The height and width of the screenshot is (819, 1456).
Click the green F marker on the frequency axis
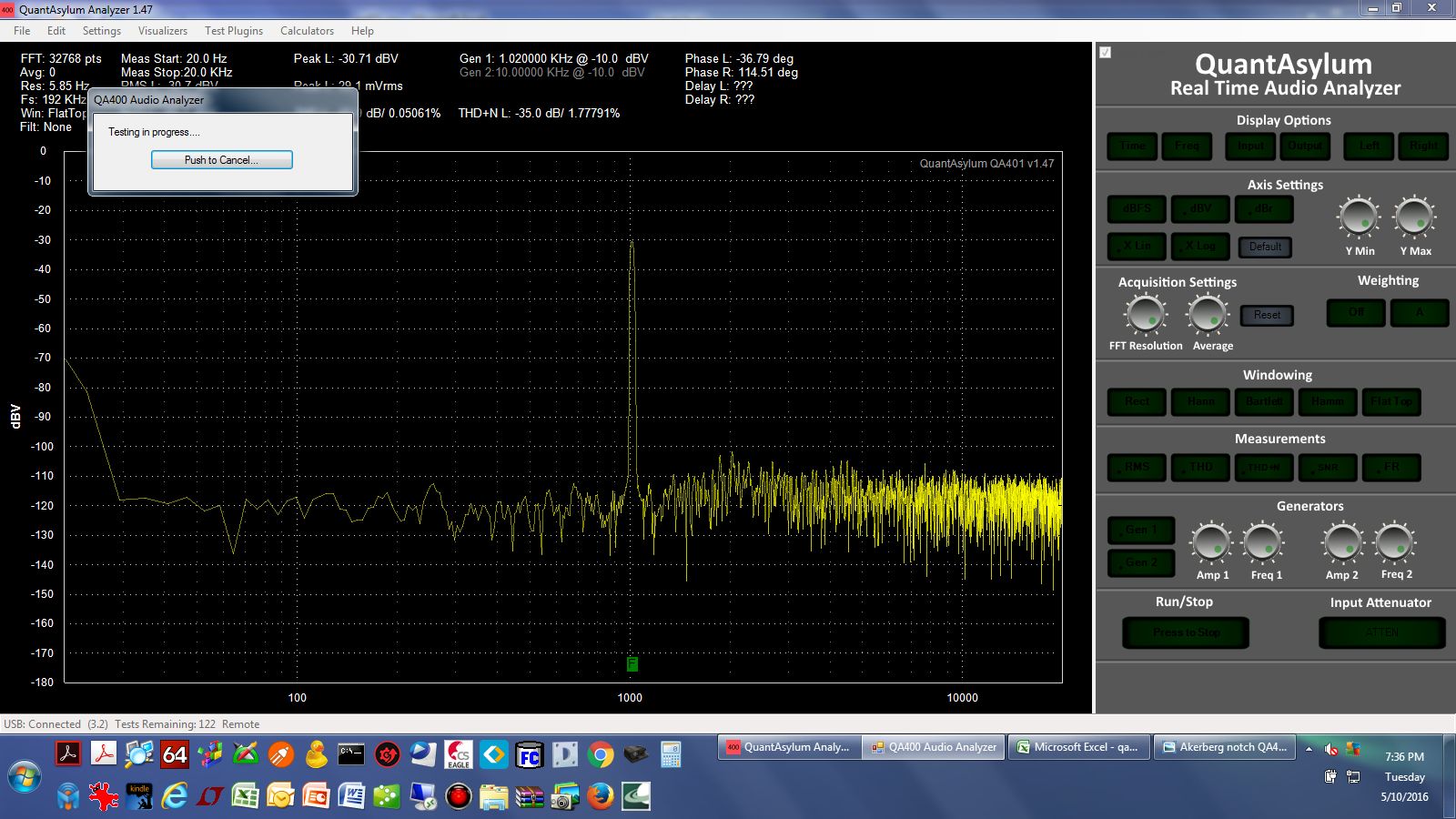(x=632, y=664)
